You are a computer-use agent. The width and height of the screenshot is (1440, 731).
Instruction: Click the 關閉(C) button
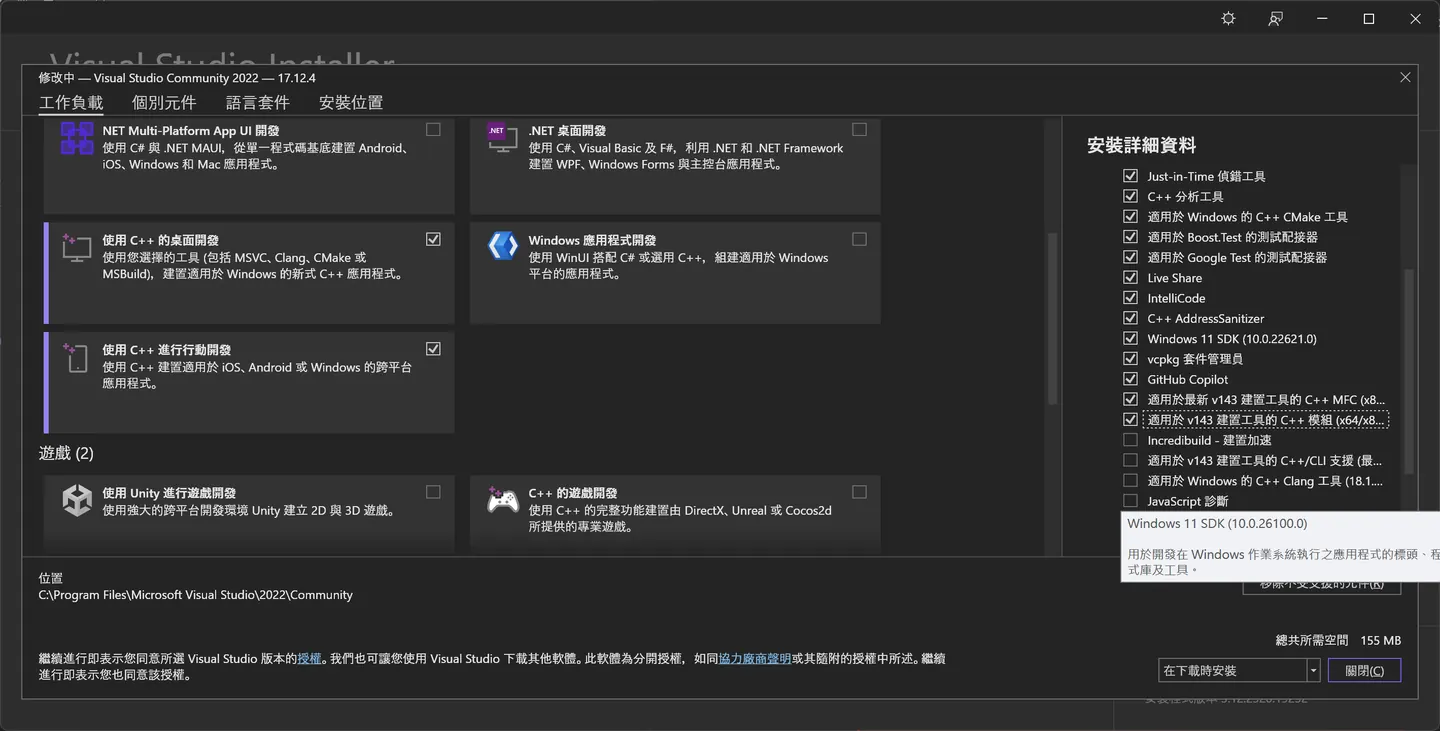click(1364, 670)
